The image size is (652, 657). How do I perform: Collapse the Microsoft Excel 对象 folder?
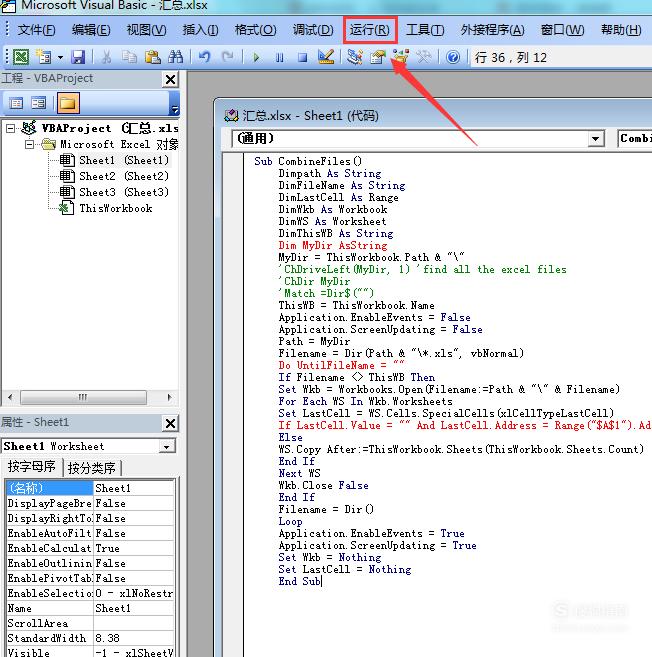pos(29,145)
